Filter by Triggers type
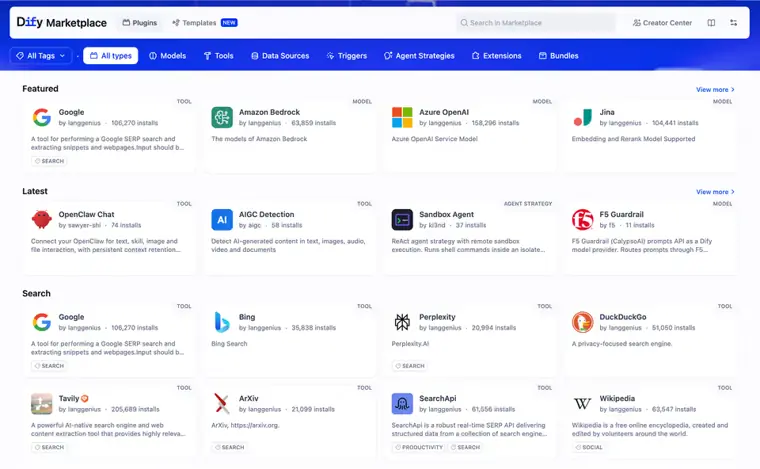This screenshot has width=760, height=469. pyautogui.click(x=347, y=56)
